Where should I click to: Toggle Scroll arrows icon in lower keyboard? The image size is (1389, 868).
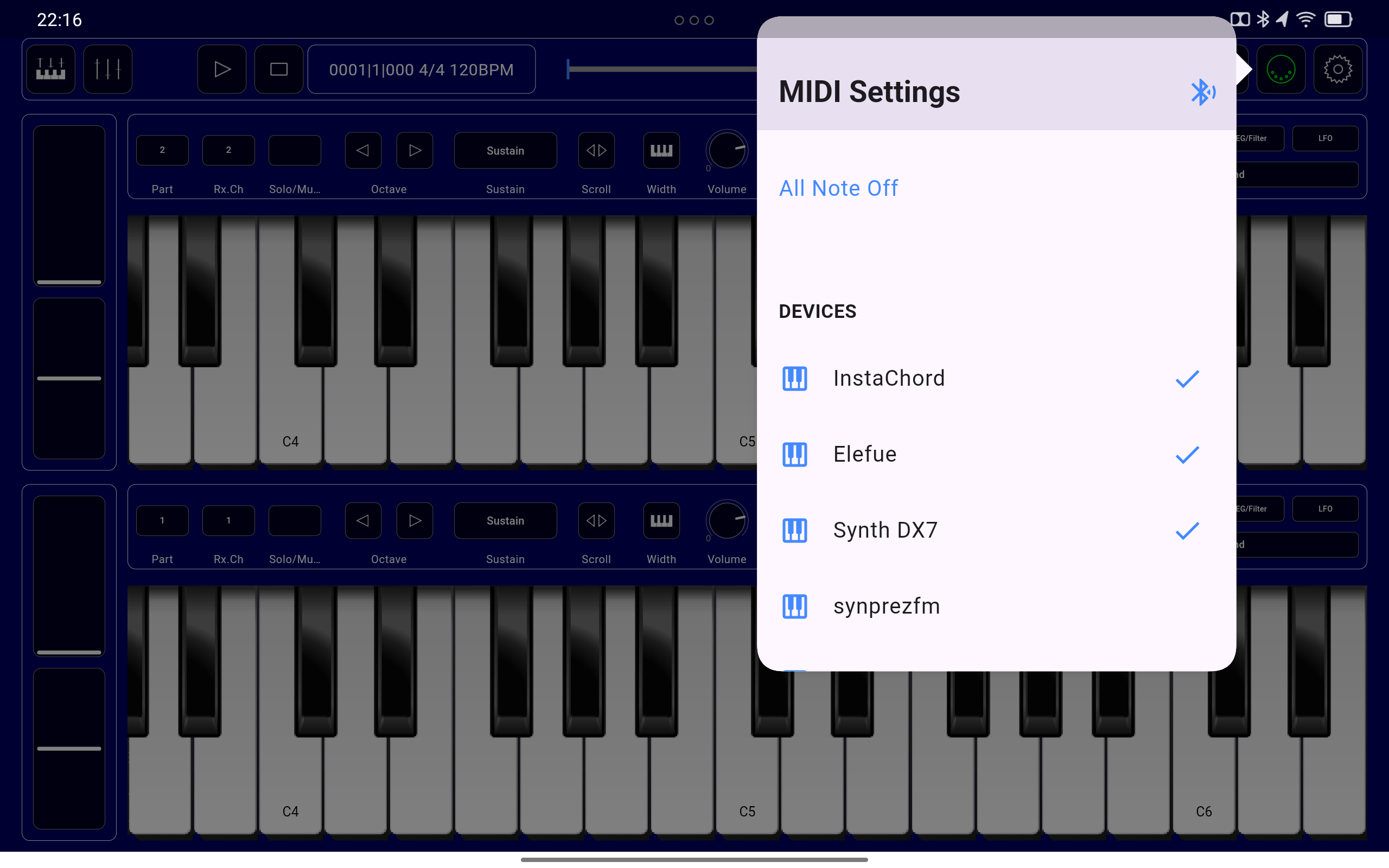596,521
